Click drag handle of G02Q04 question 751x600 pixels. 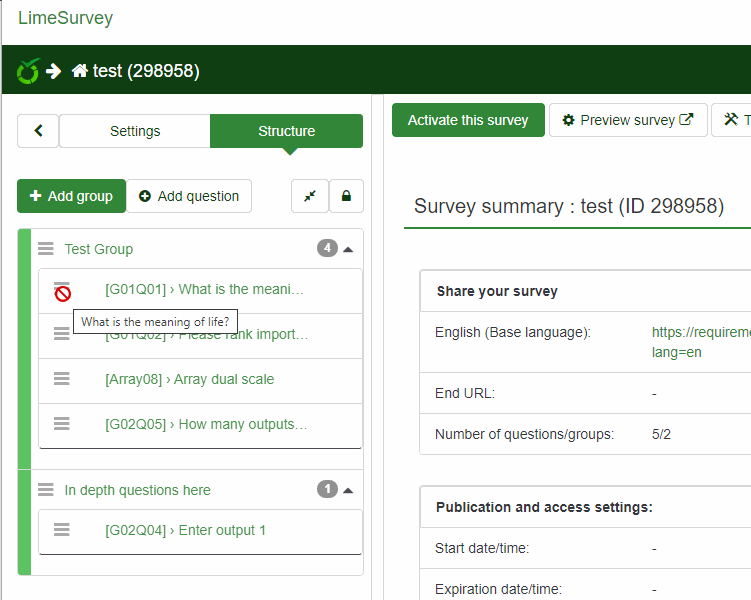(62, 530)
